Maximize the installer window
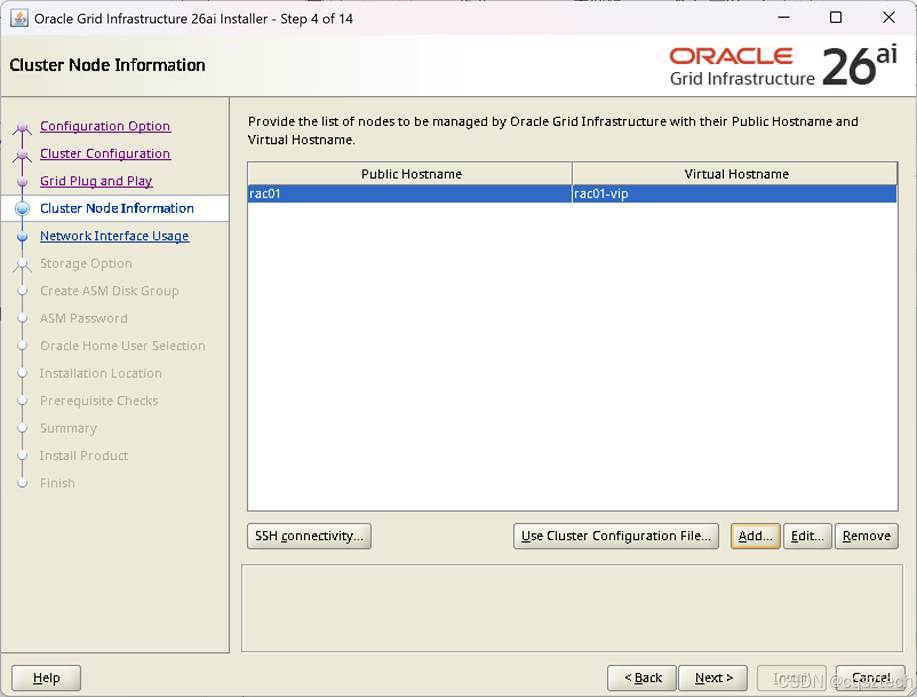The height and width of the screenshot is (697, 917). 836,18
